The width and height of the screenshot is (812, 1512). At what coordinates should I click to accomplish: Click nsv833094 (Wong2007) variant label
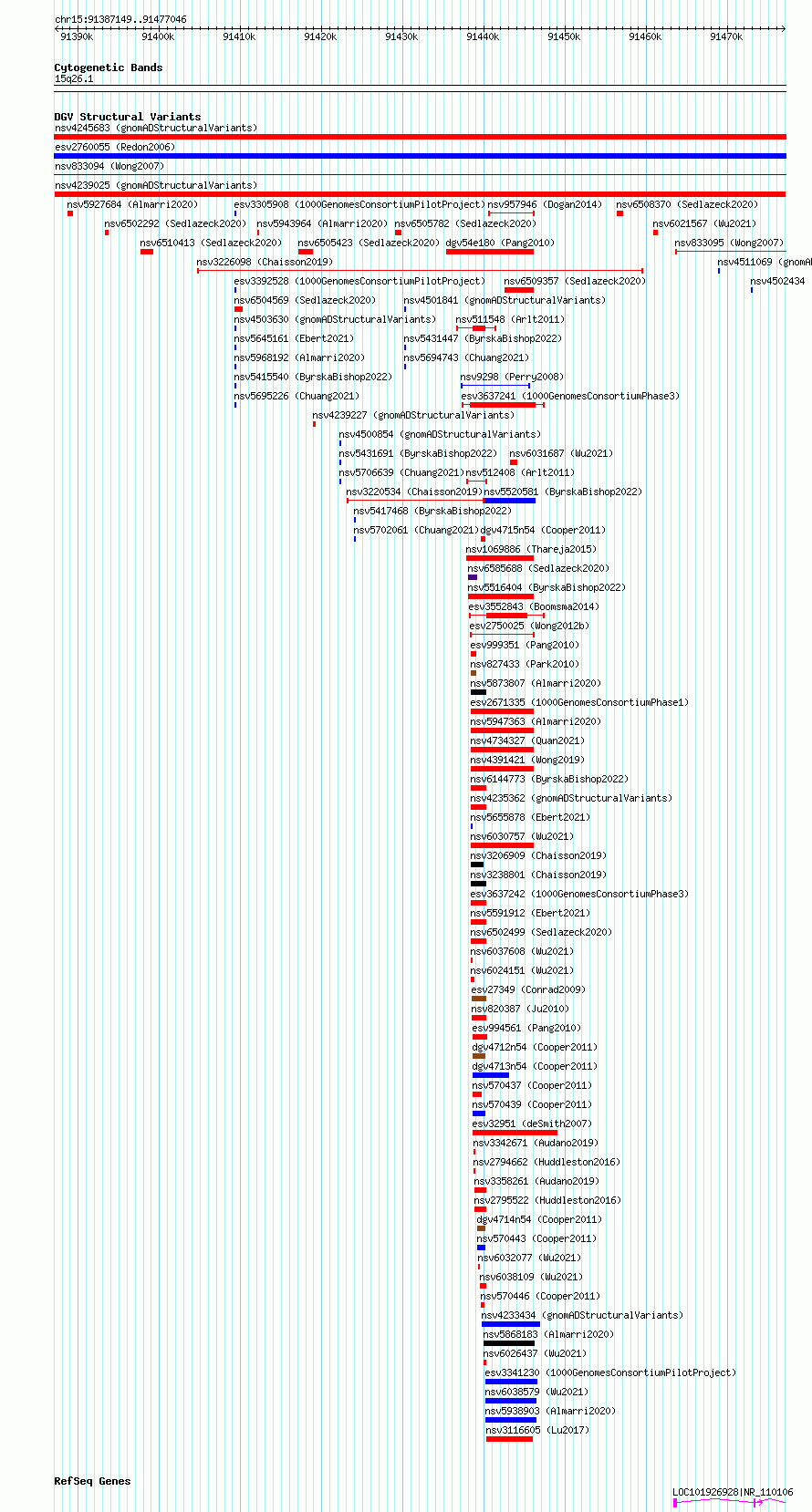tap(109, 166)
